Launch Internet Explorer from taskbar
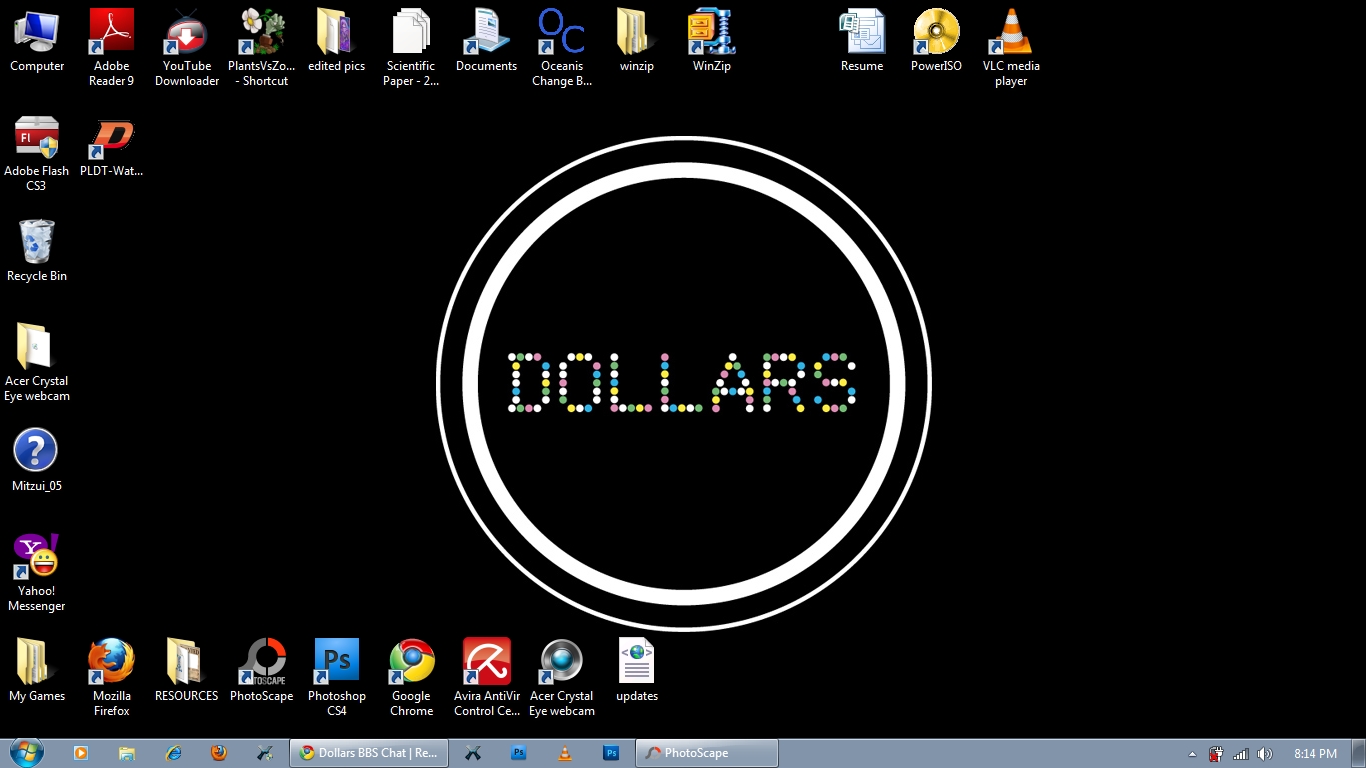 coord(174,753)
